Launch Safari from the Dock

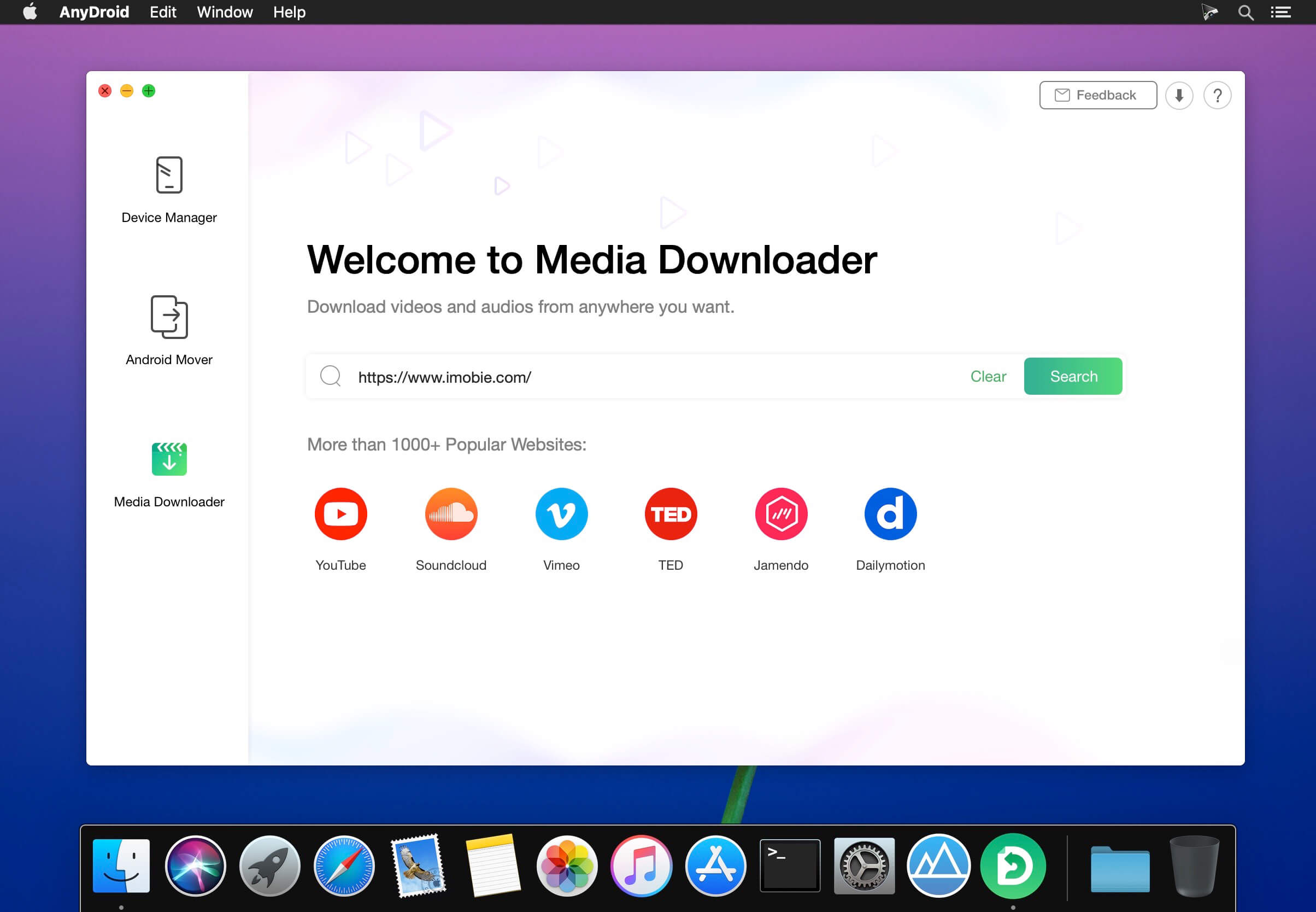pyautogui.click(x=345, y=865)
